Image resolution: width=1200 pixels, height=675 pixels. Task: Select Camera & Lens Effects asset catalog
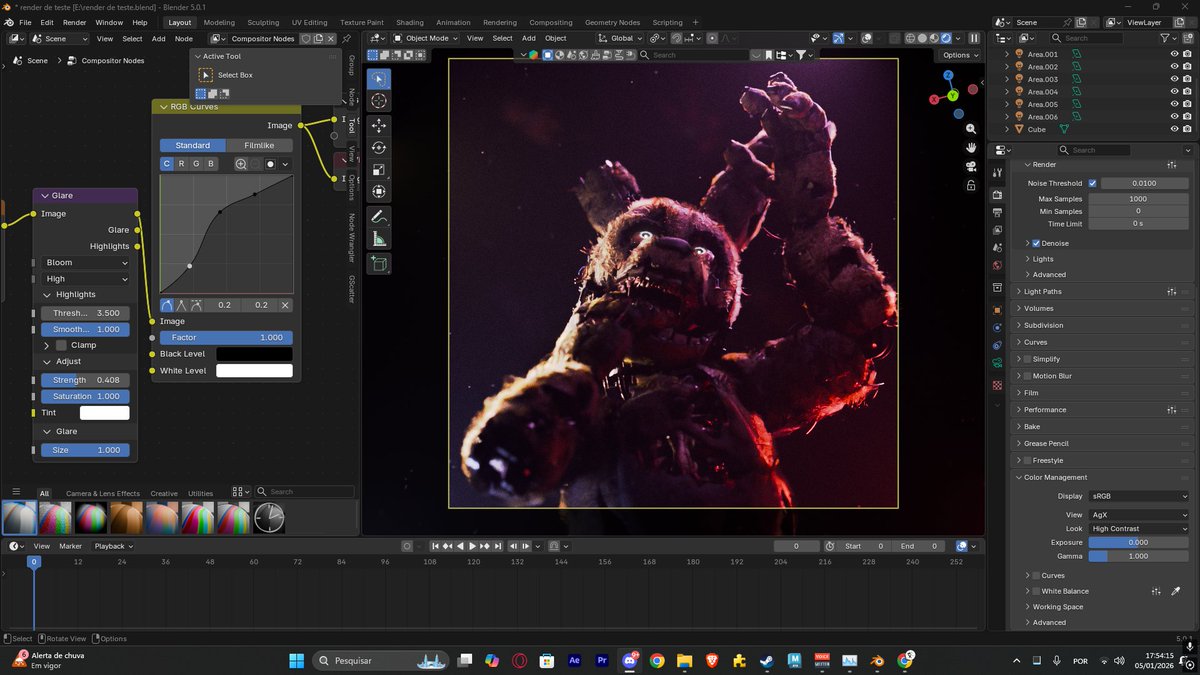[x=103, y=493]
